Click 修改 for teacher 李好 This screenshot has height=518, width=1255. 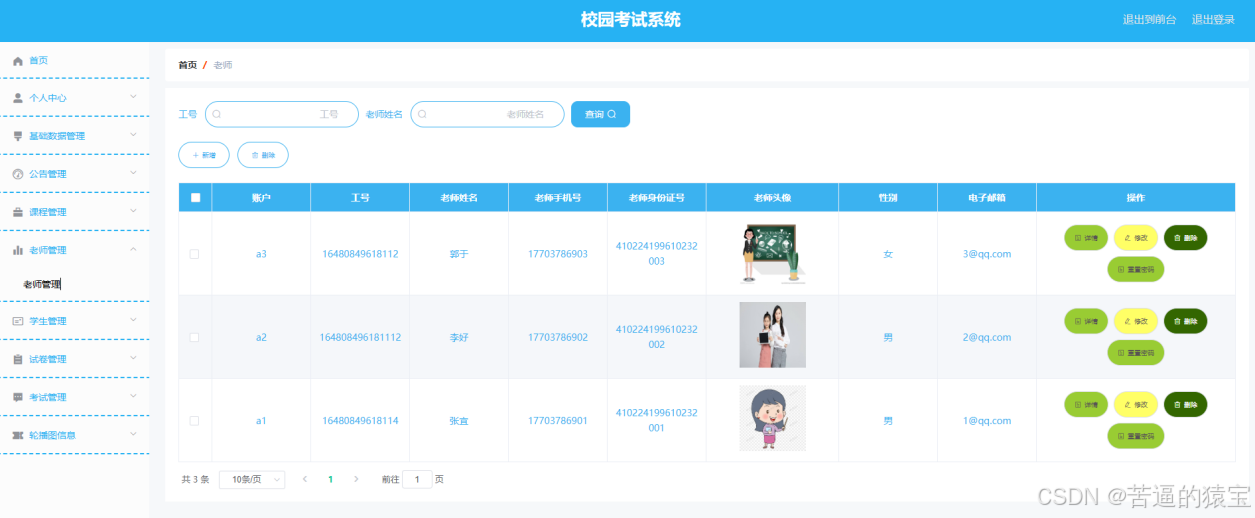click(x=1136, y=321)
